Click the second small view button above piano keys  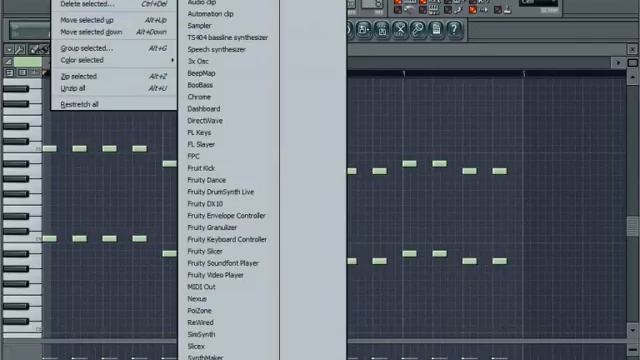tap(22, 73)
